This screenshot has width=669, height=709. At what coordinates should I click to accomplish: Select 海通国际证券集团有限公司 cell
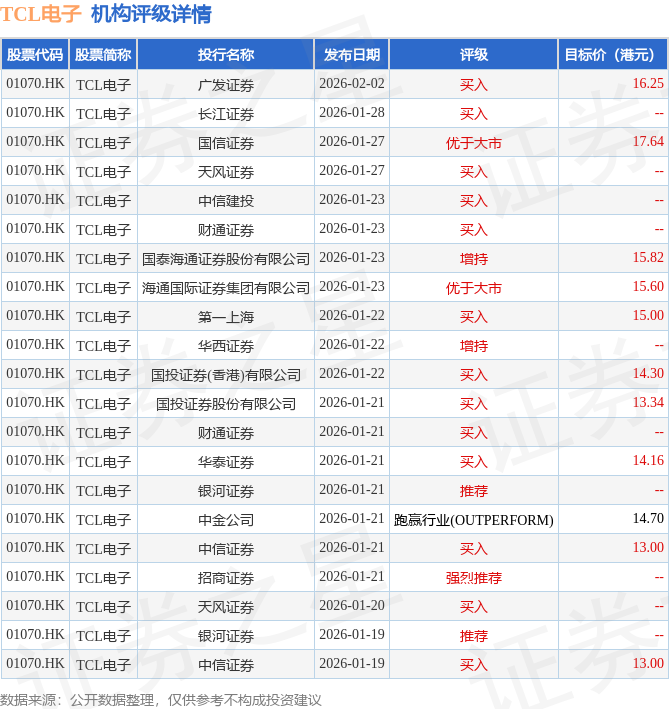(x=226, y=288)
